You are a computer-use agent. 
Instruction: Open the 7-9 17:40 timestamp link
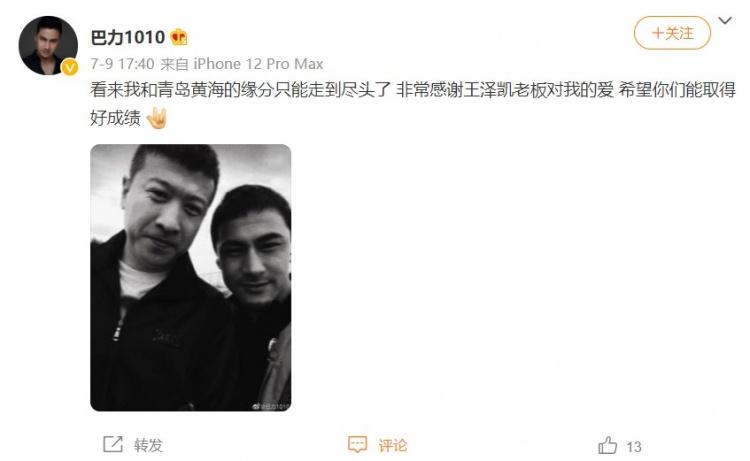[x=122, y=64]
